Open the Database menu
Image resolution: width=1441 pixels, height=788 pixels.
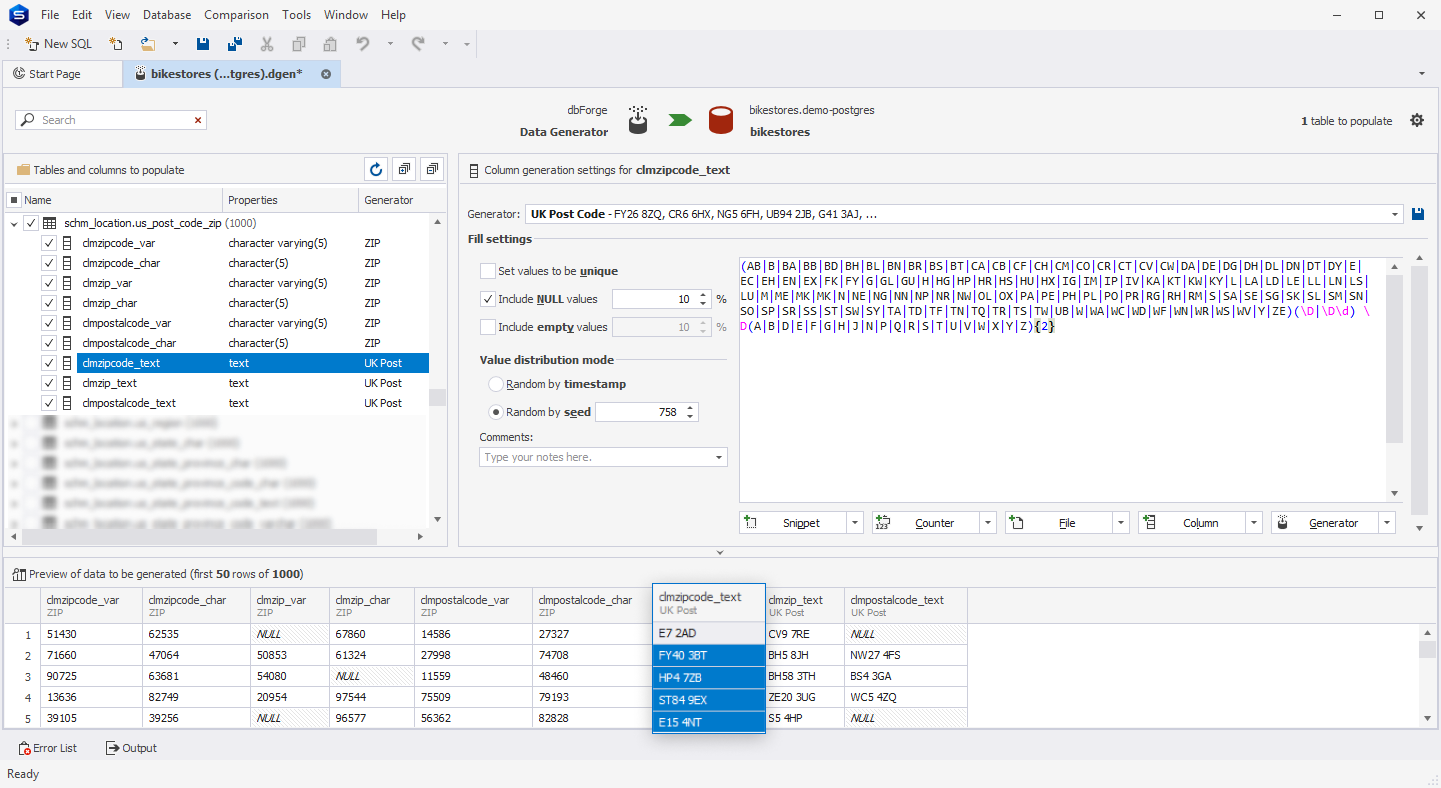[167, 15]
